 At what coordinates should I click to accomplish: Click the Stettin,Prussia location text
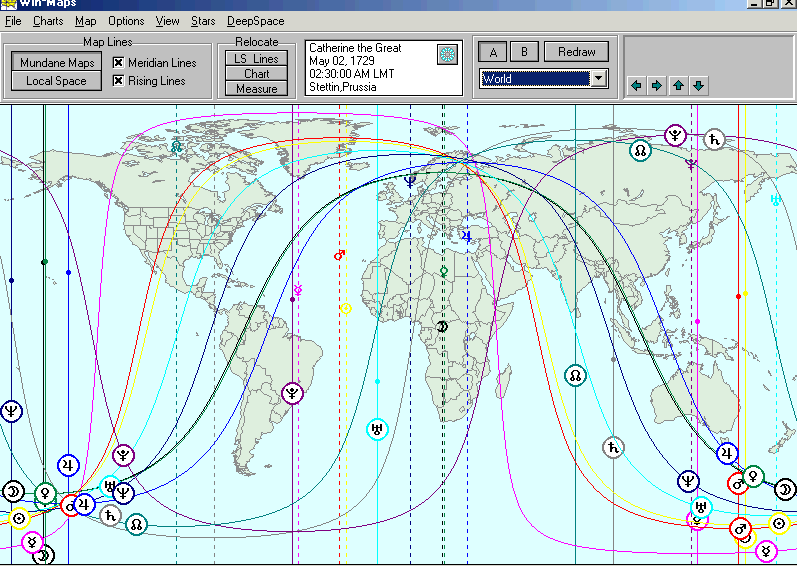coord(343,87)
